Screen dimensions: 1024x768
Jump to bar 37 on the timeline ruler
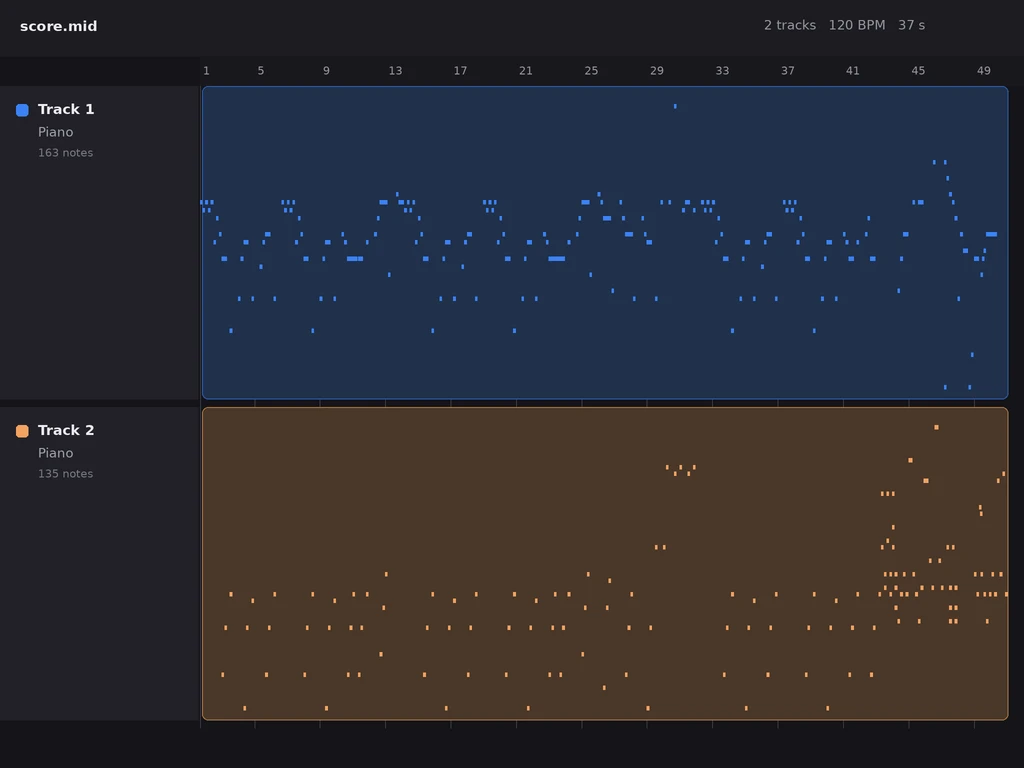coord(788,71)
